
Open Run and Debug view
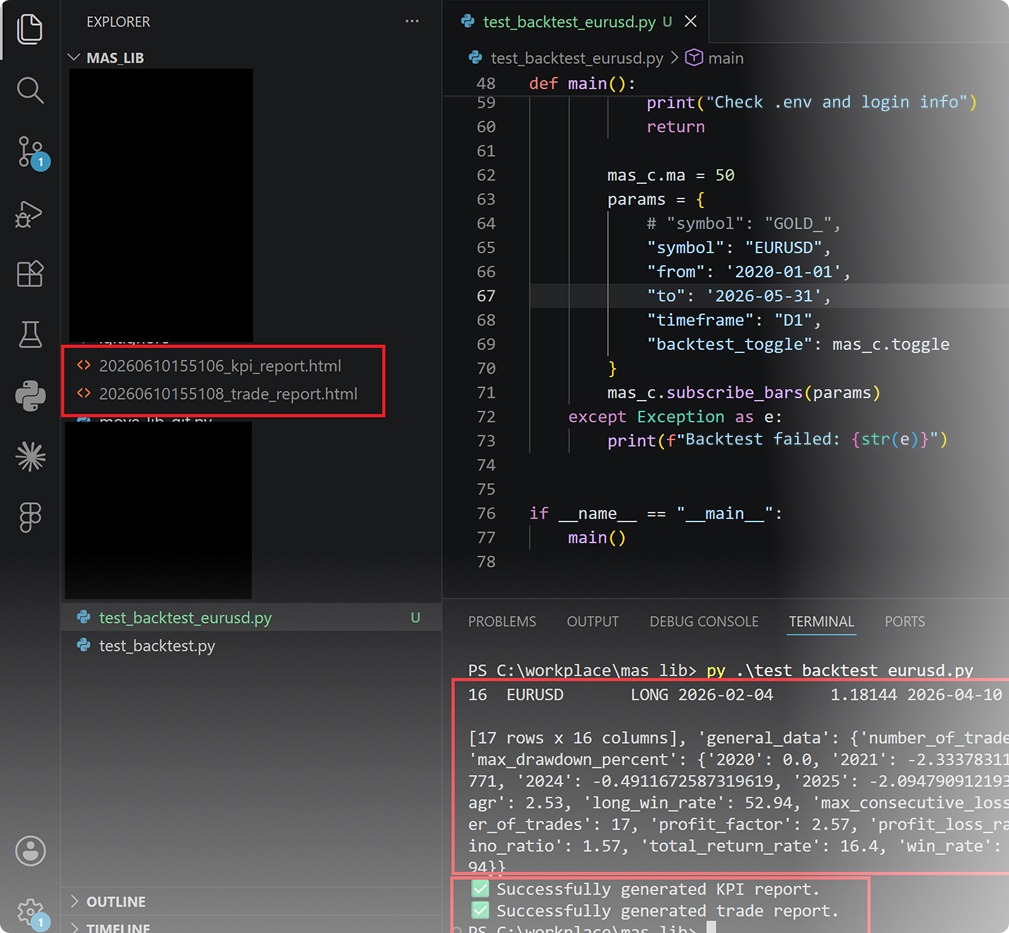[x=29, y=214]
